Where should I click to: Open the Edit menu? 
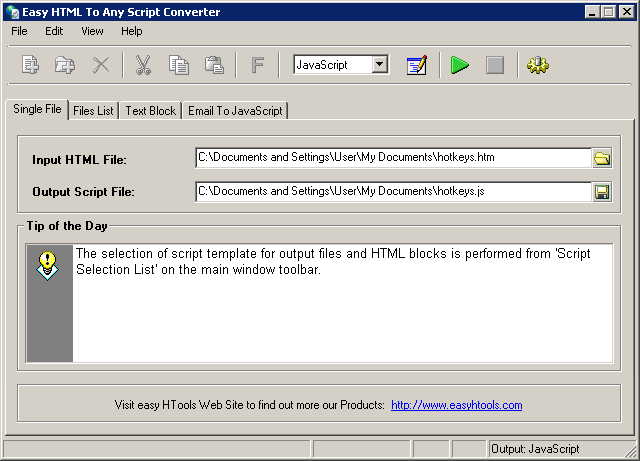54,31
